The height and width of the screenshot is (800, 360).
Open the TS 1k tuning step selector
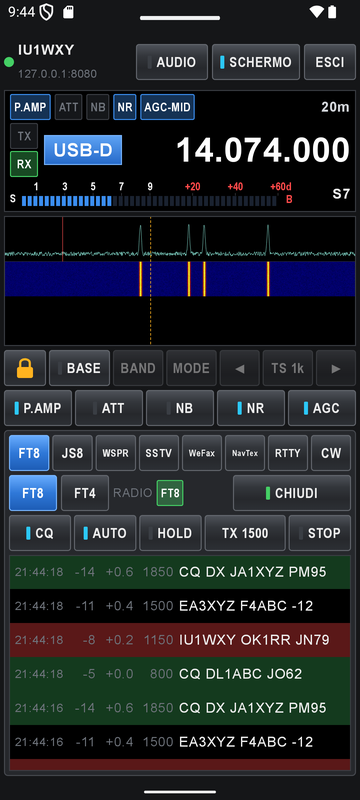tap(288, 368)
